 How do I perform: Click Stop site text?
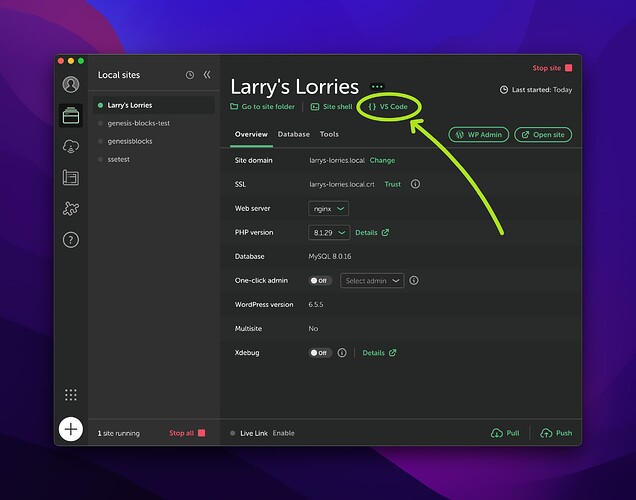click(546, 68)
